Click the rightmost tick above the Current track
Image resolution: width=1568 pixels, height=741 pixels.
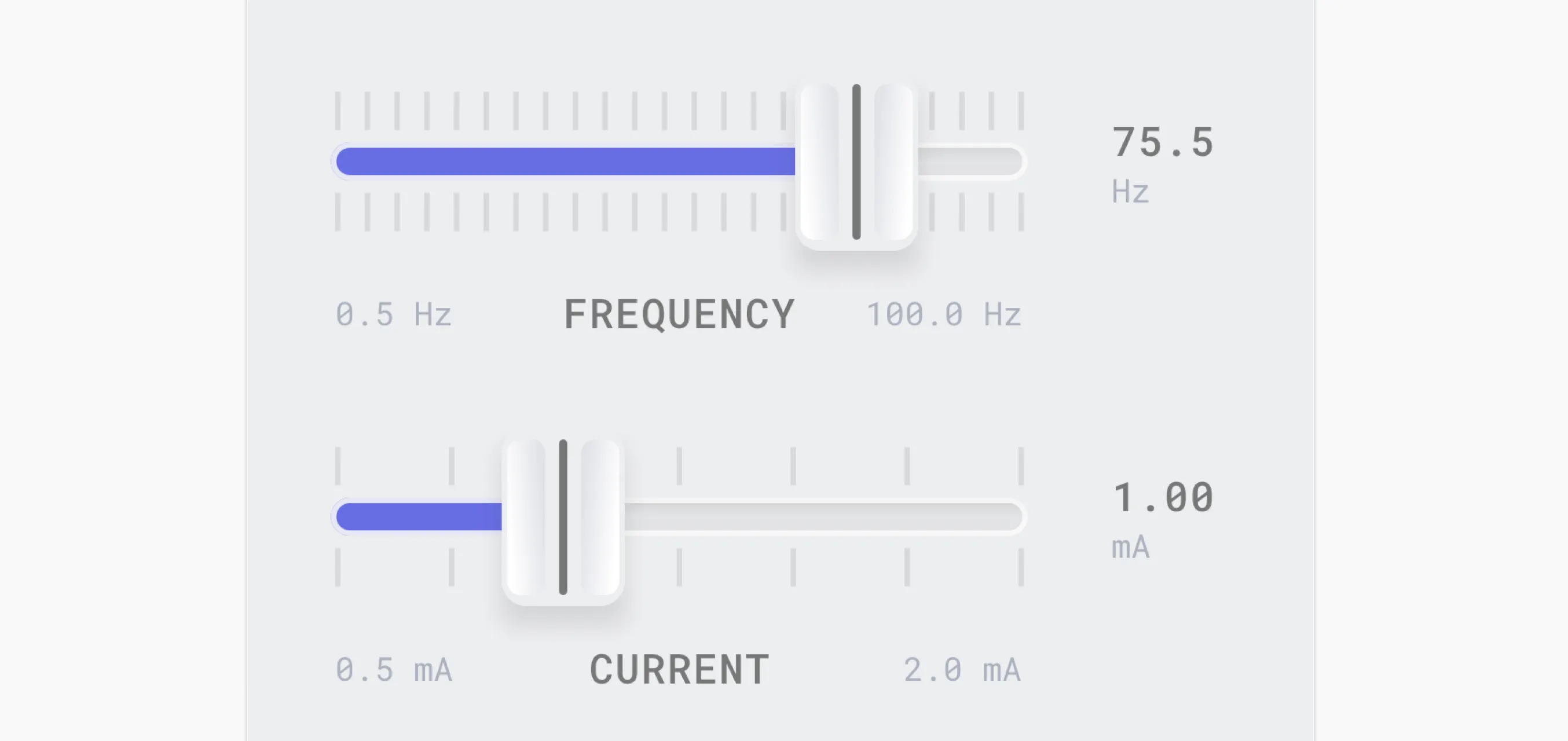[1021, 466]
